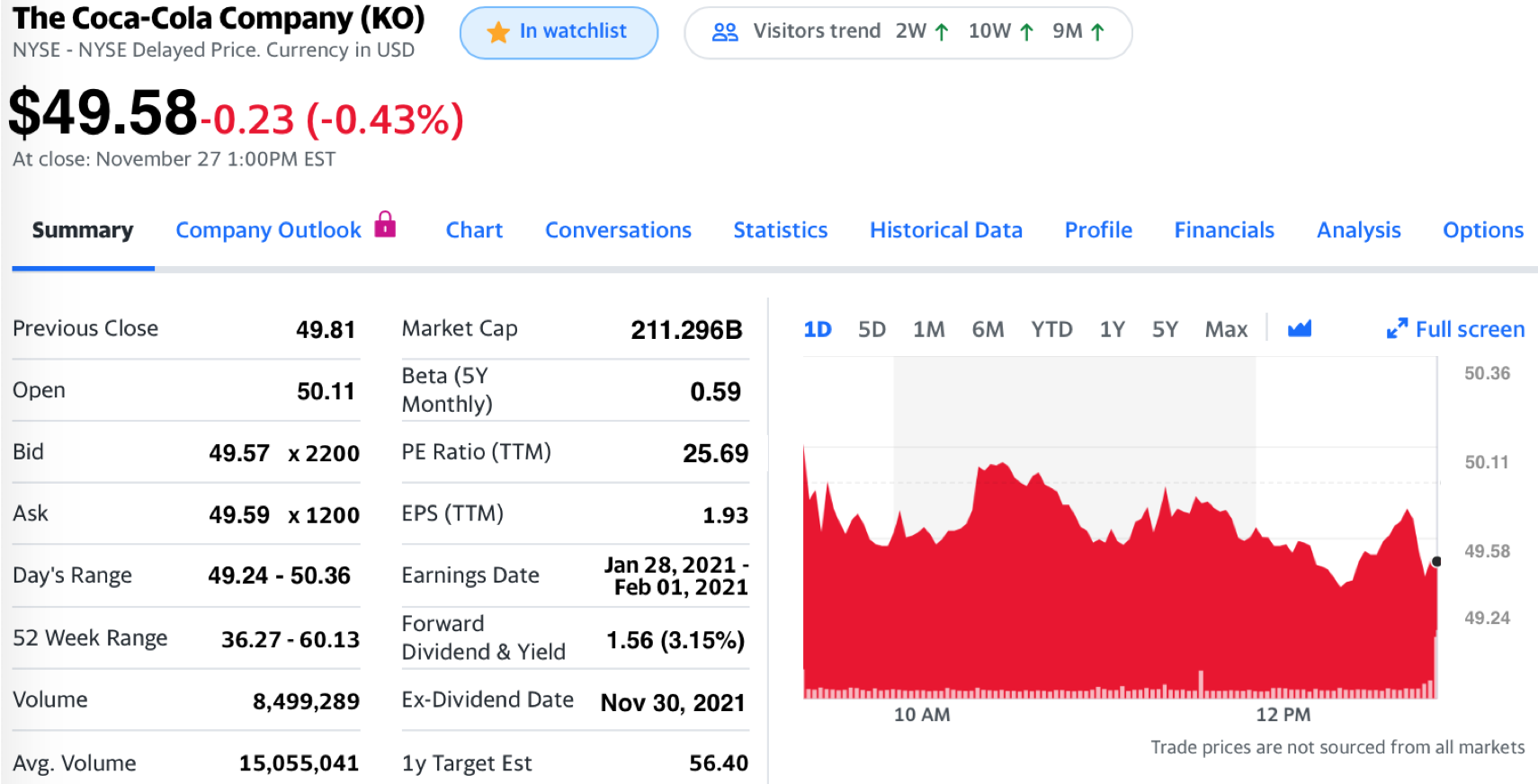
Task: Click the $49.58 current price
Action: pyautogui.click(x=103, y=113)
